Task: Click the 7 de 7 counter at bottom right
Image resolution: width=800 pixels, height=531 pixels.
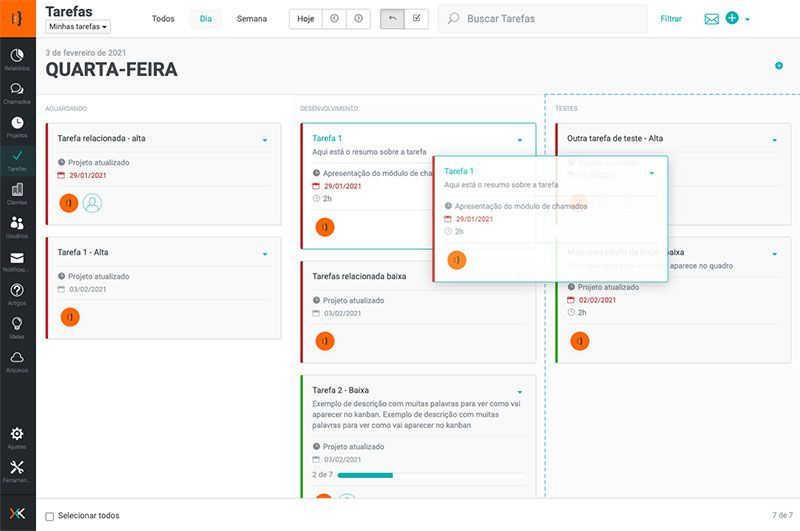Action: click(782, 515)
